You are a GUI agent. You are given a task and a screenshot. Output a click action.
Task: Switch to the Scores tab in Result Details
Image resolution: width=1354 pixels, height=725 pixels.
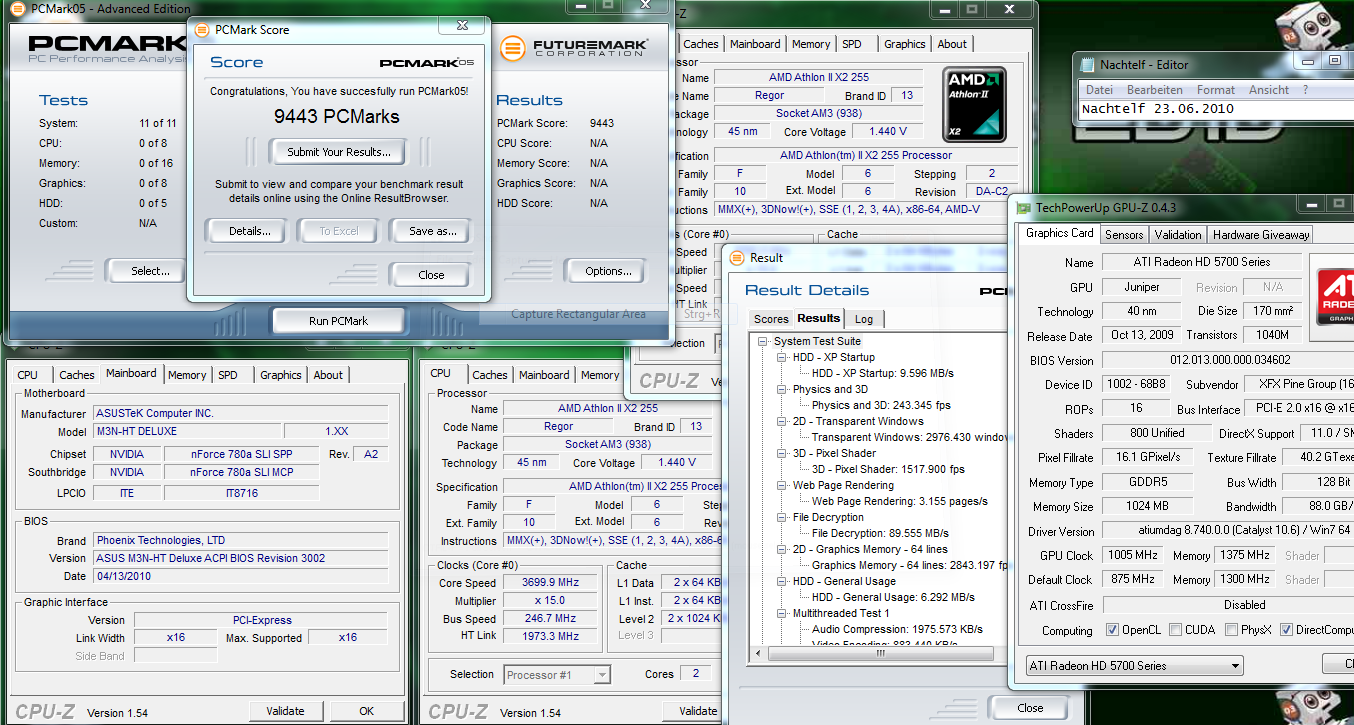click(x=771, y=319)
